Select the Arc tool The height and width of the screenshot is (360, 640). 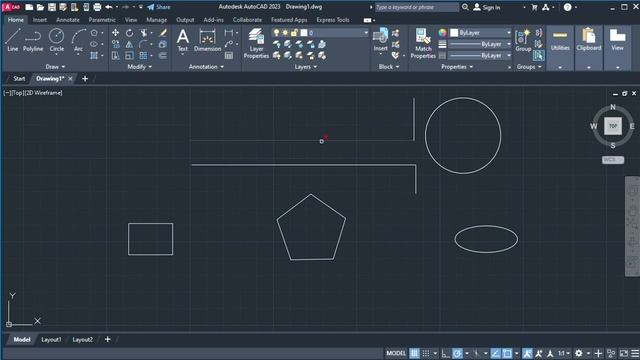78,40
